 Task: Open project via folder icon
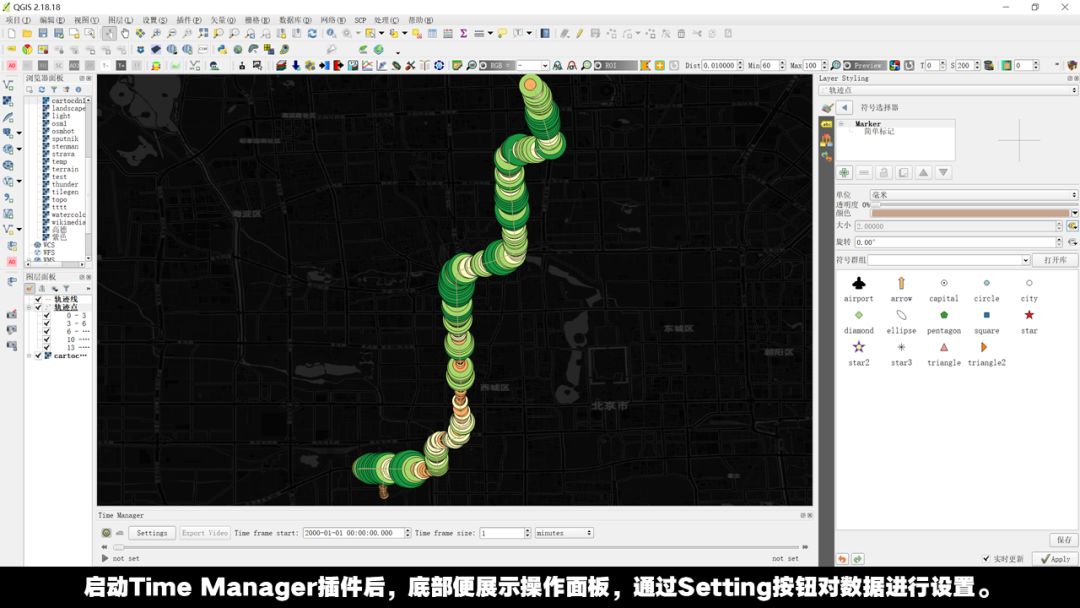[x=27, y=33]
